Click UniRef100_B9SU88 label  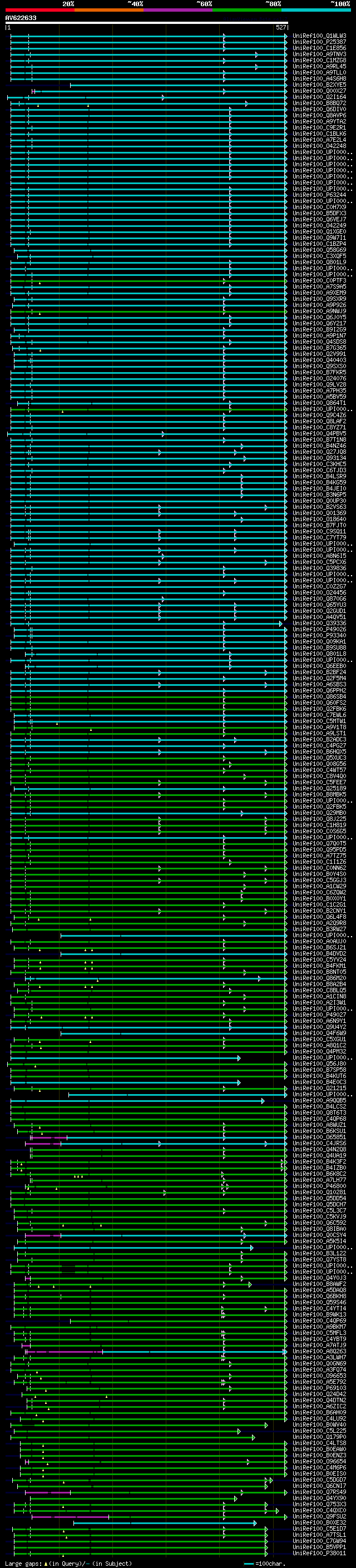319,647
